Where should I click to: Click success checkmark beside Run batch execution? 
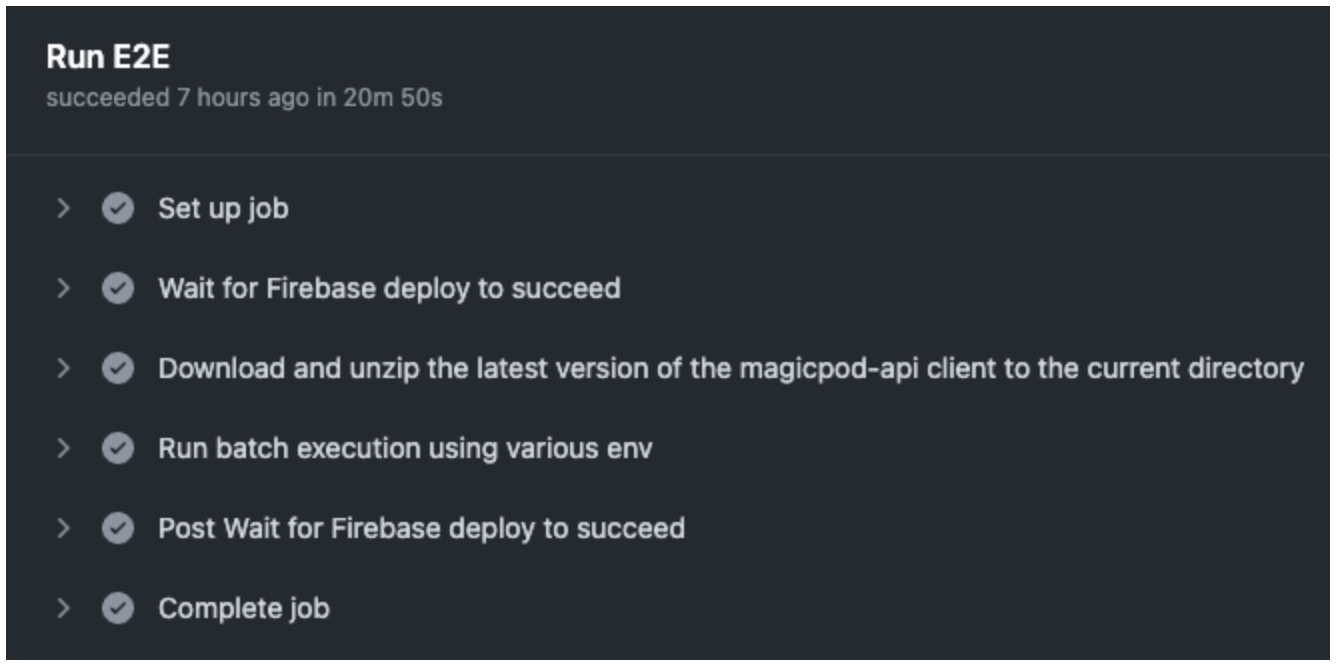coord(118,448)
